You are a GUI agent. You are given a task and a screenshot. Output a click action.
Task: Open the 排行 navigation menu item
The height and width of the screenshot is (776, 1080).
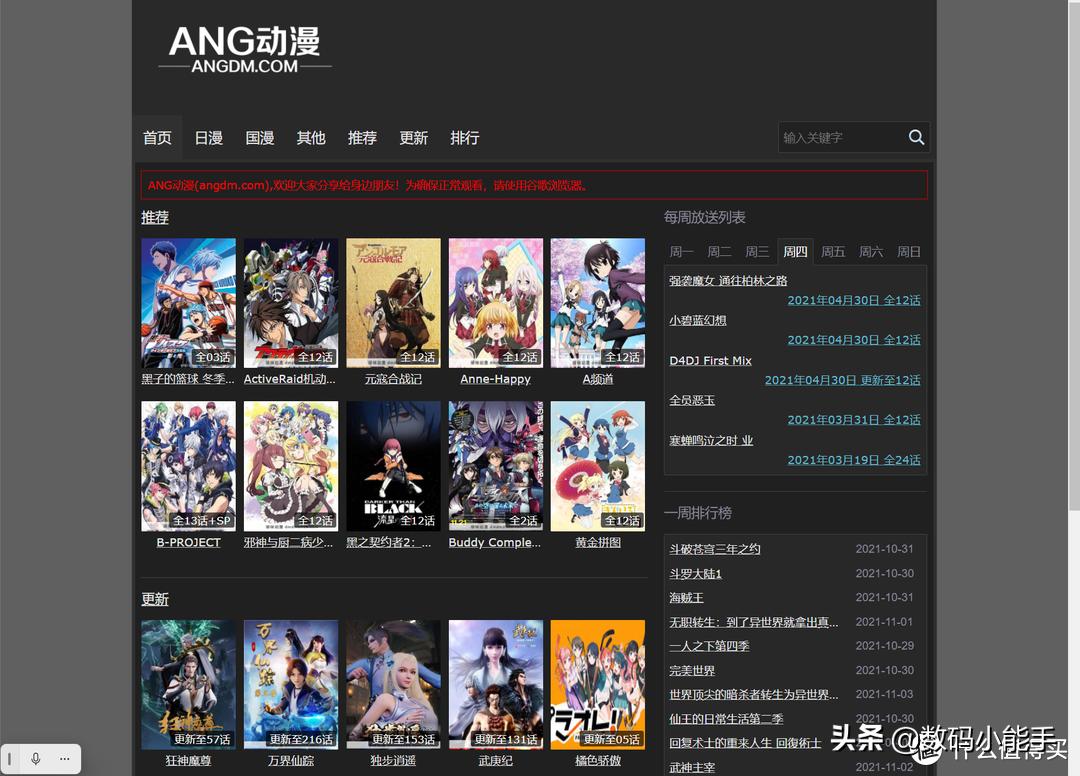tap(464, 138)
